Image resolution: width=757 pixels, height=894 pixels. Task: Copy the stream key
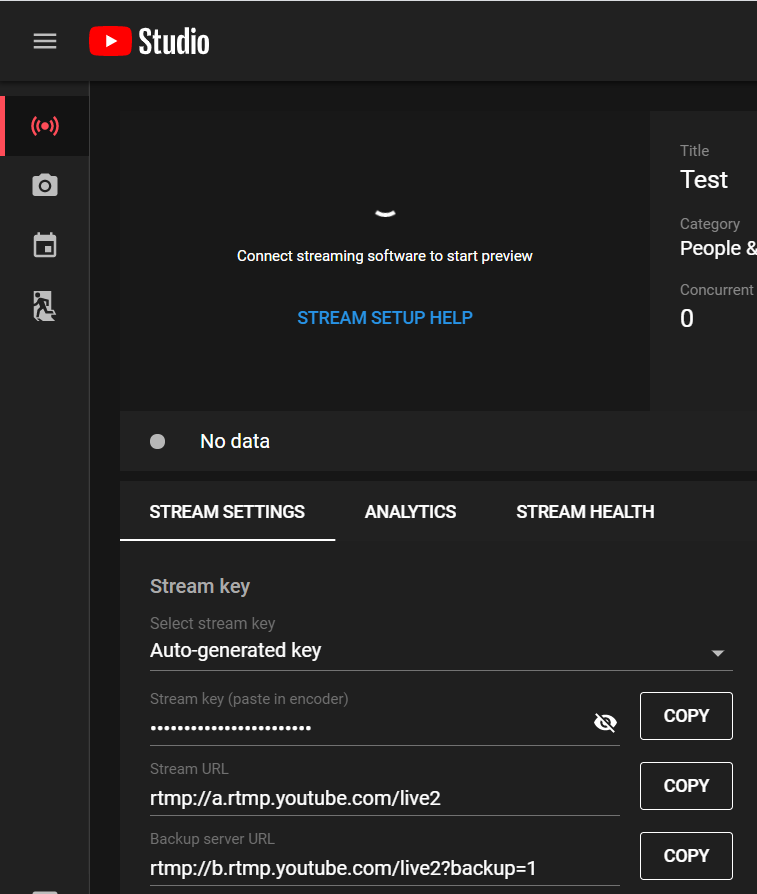pyautogui.click(x=686, y=716)
